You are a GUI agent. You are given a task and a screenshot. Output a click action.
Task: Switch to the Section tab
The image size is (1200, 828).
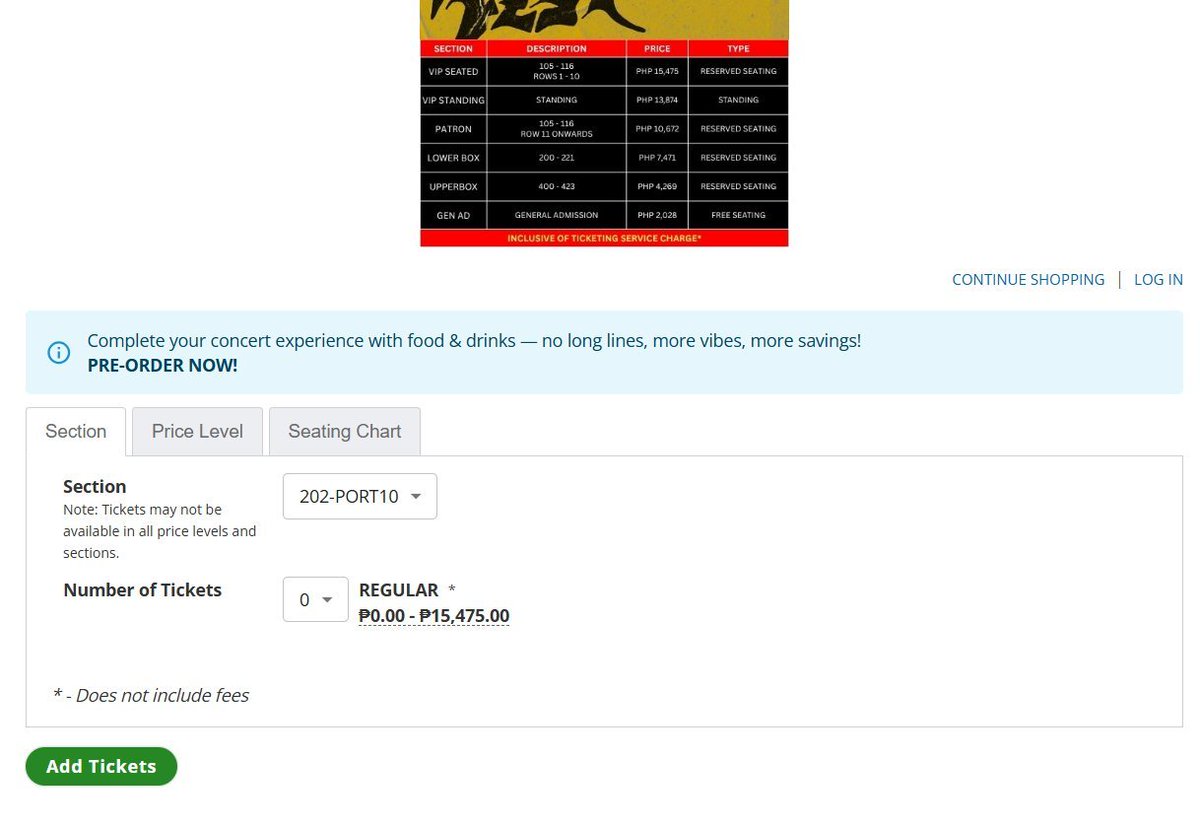pyautogui.click(x=76, y=431)
